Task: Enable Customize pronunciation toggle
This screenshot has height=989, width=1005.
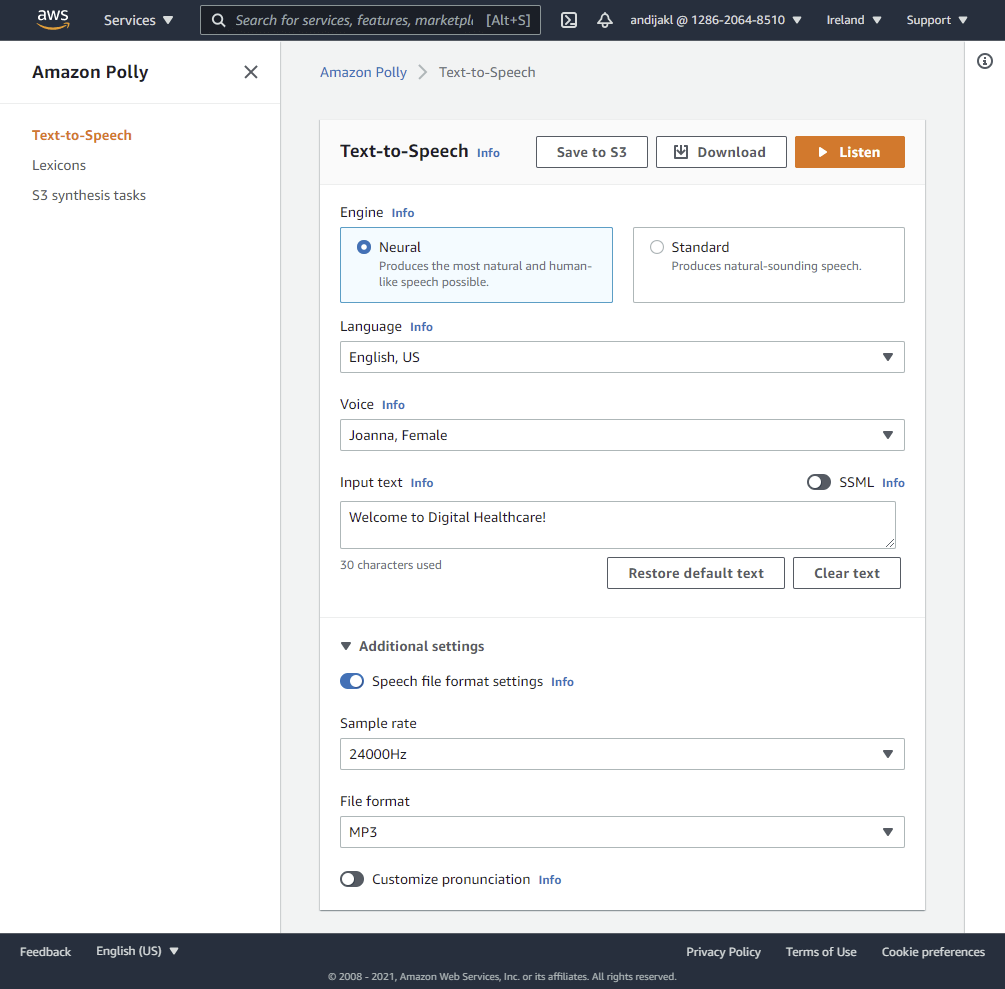Action: (352, 879)
